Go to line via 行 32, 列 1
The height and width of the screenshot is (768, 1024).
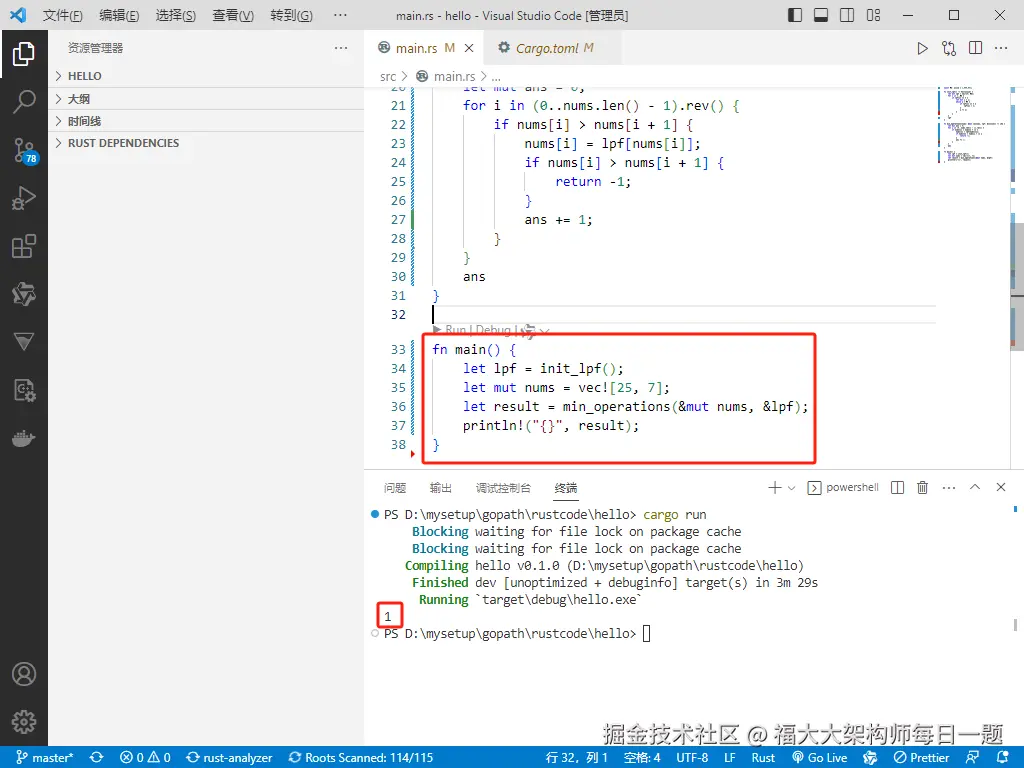(577, 758)
